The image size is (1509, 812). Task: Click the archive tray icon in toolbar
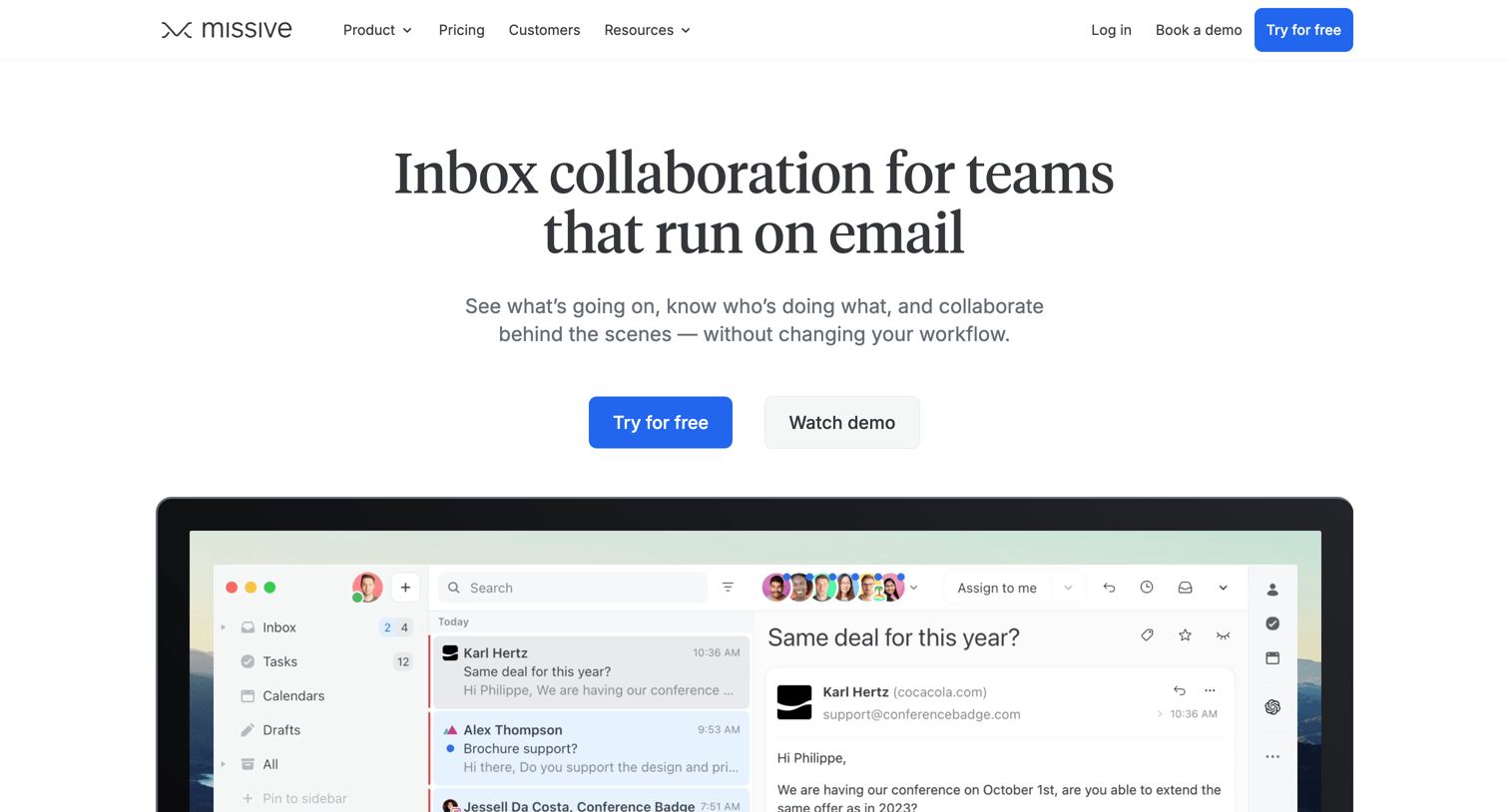pyautogui.click(x=1185, y=588)
